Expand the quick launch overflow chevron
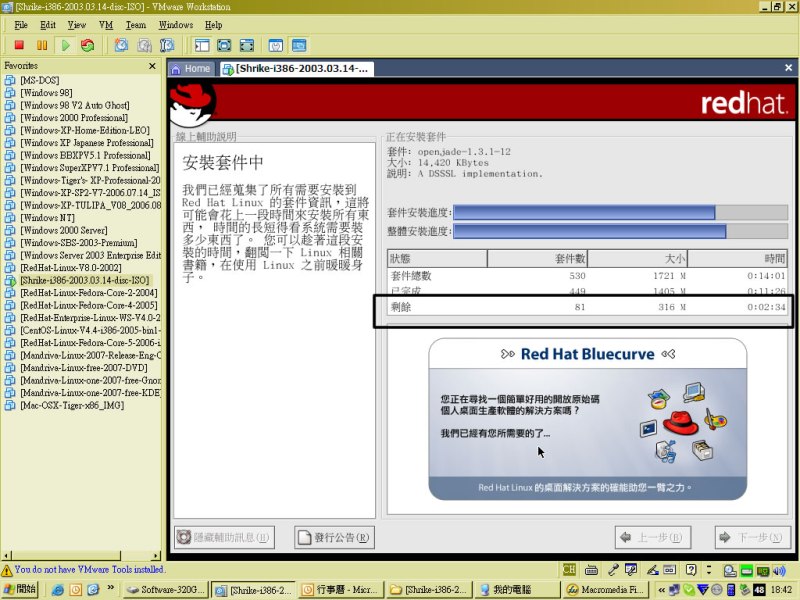Viewport: 800px width, 600px height. click(110, 588)
